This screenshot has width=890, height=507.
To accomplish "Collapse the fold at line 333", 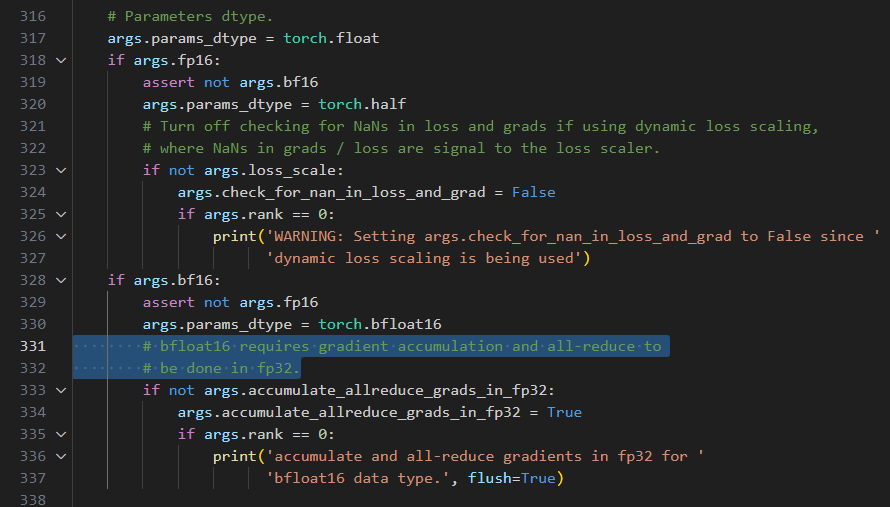I will pos(62,390).
